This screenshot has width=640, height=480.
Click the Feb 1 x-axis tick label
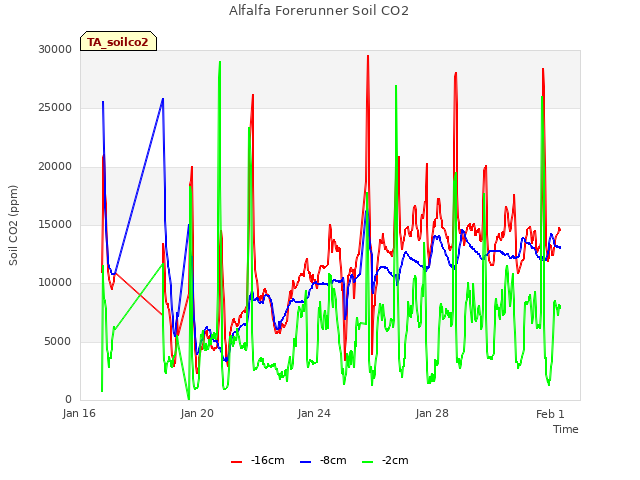coord(550,414)
